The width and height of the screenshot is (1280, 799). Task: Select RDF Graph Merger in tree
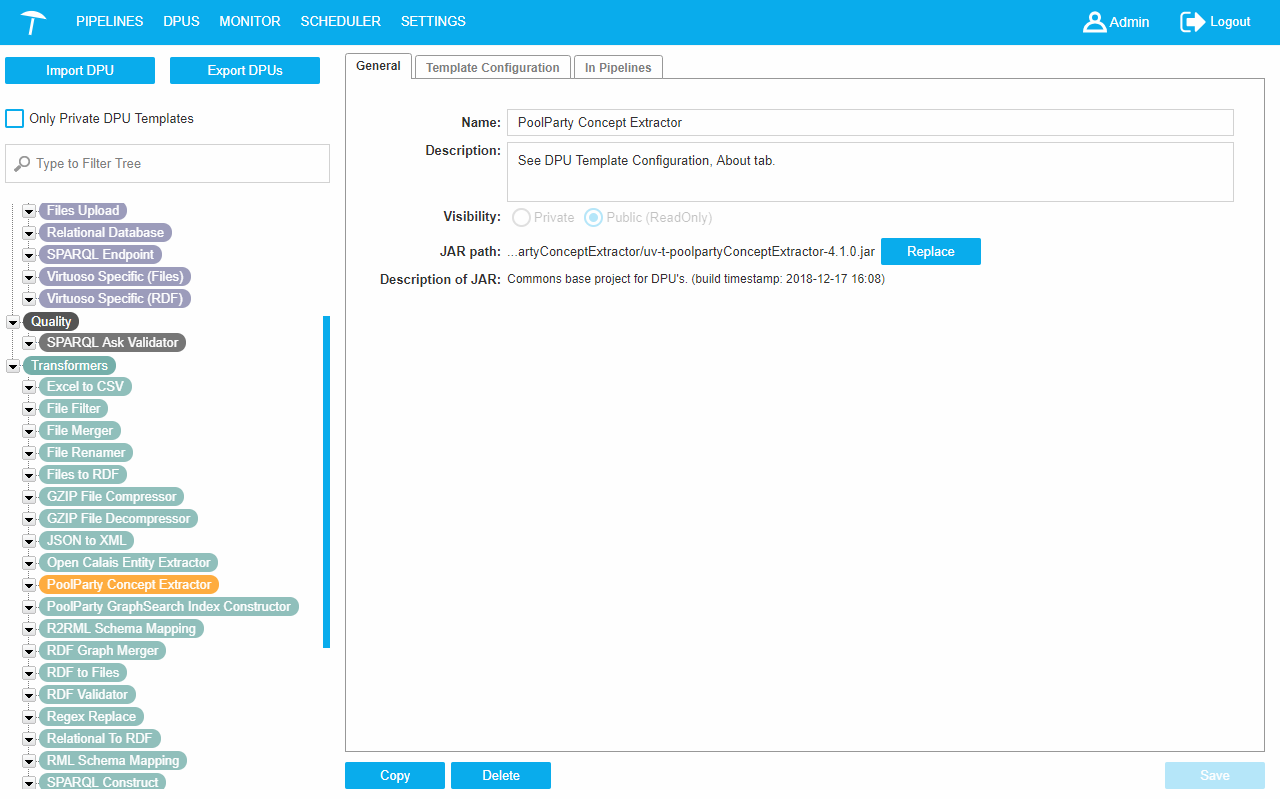pos(102,651)
